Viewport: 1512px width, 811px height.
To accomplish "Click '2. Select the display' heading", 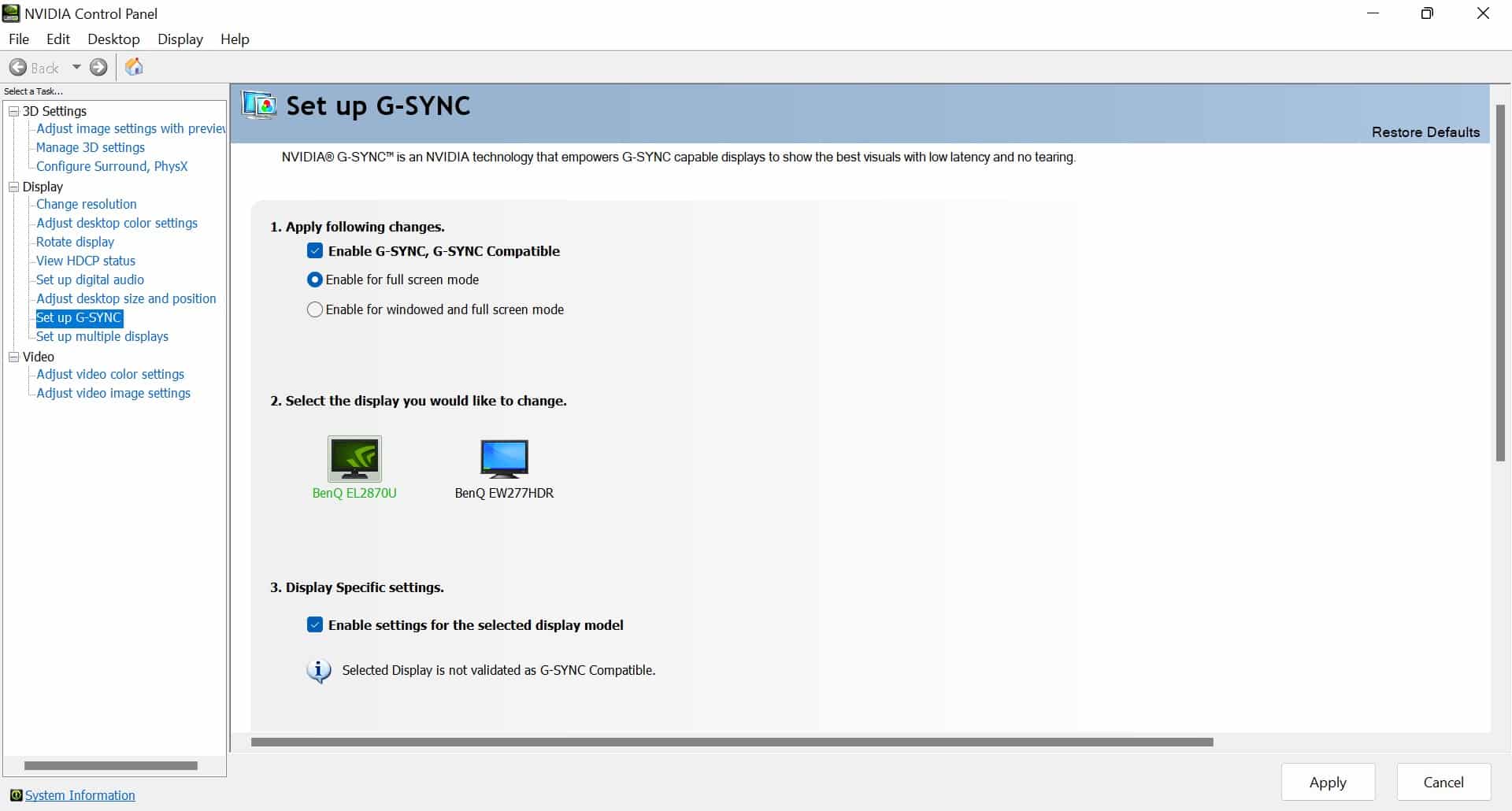I will coord(418,401).
